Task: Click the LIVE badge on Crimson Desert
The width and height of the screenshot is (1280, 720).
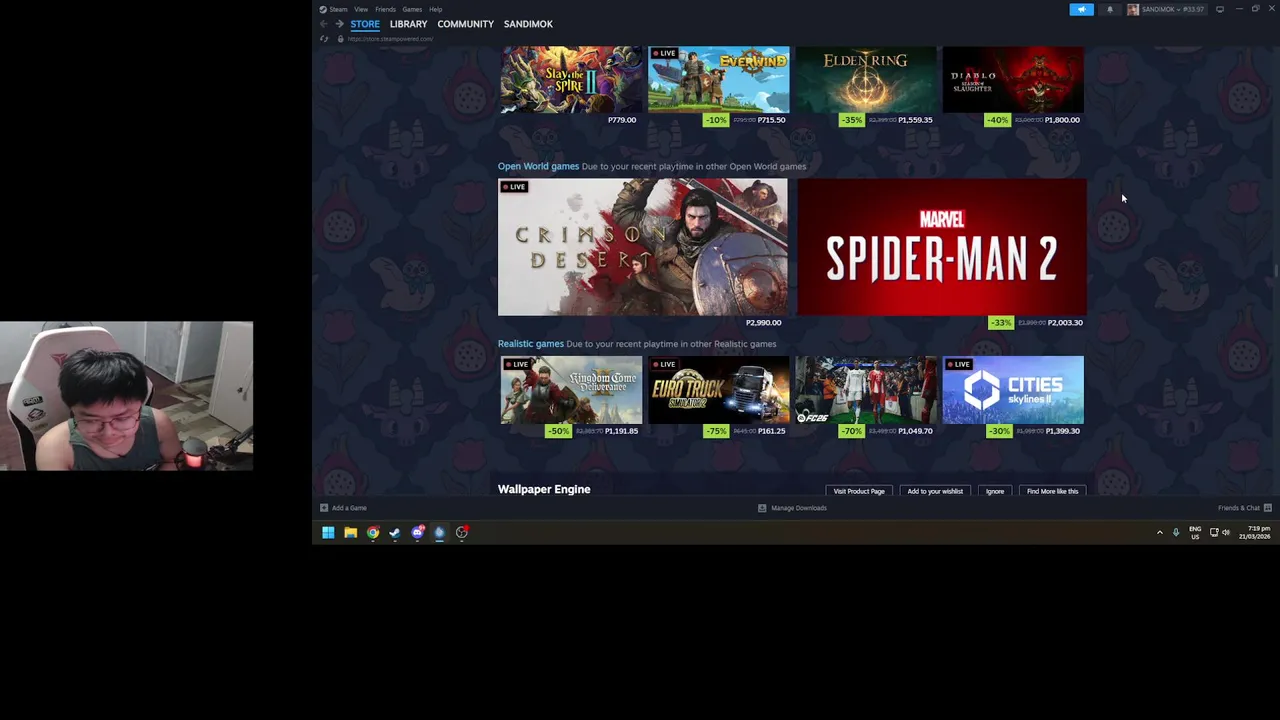Action: [514, 187]
